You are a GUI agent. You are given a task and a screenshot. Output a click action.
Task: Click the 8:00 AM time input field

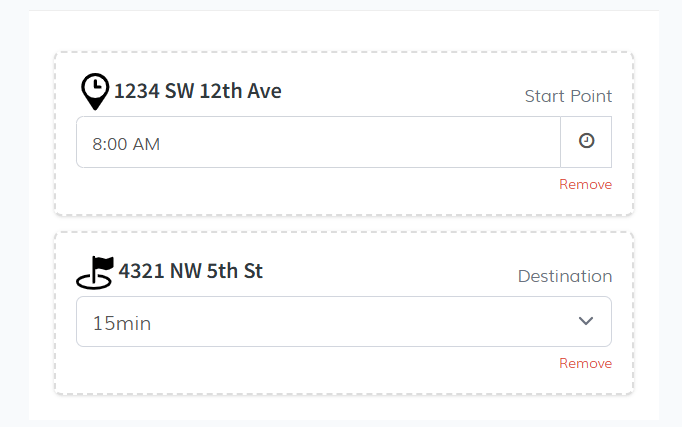tap(318, 143)
